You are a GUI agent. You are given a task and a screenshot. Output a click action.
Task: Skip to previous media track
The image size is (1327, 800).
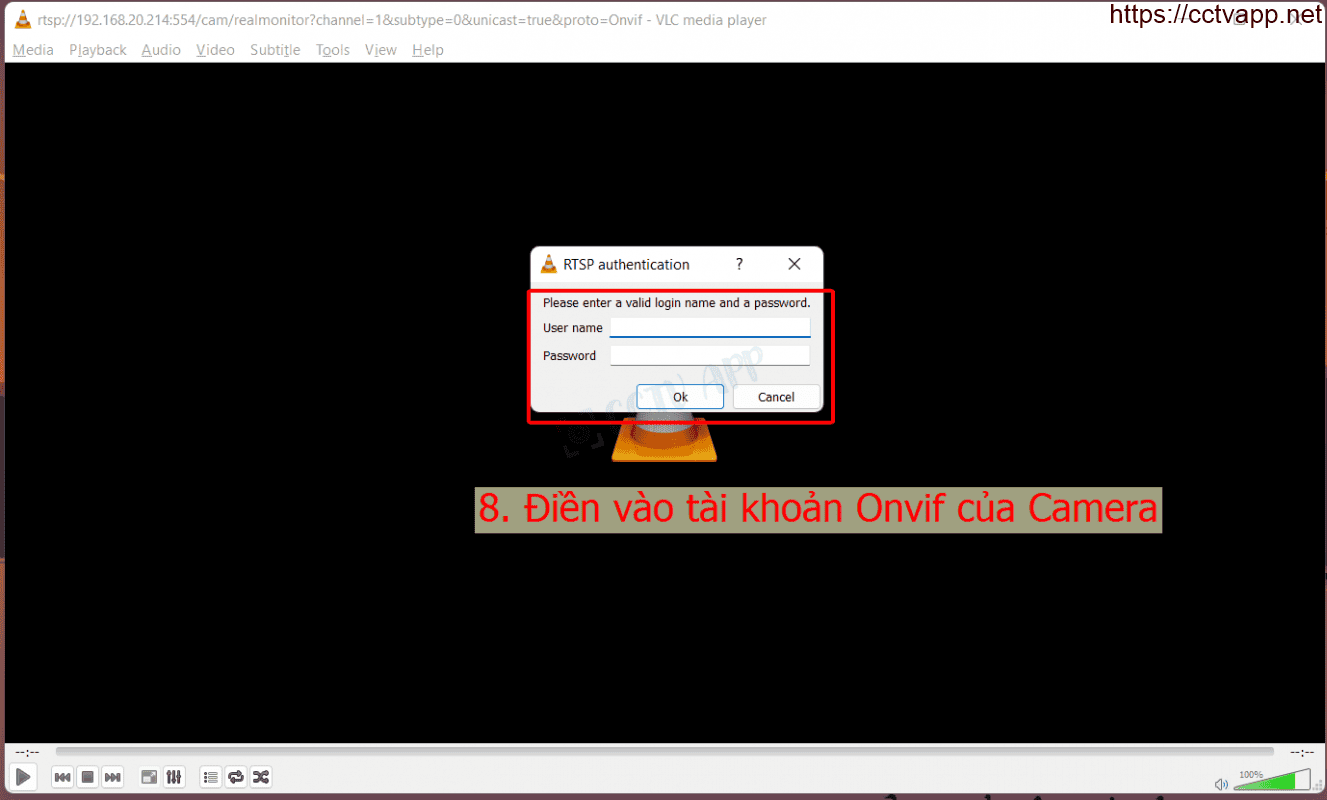point(62,777)
